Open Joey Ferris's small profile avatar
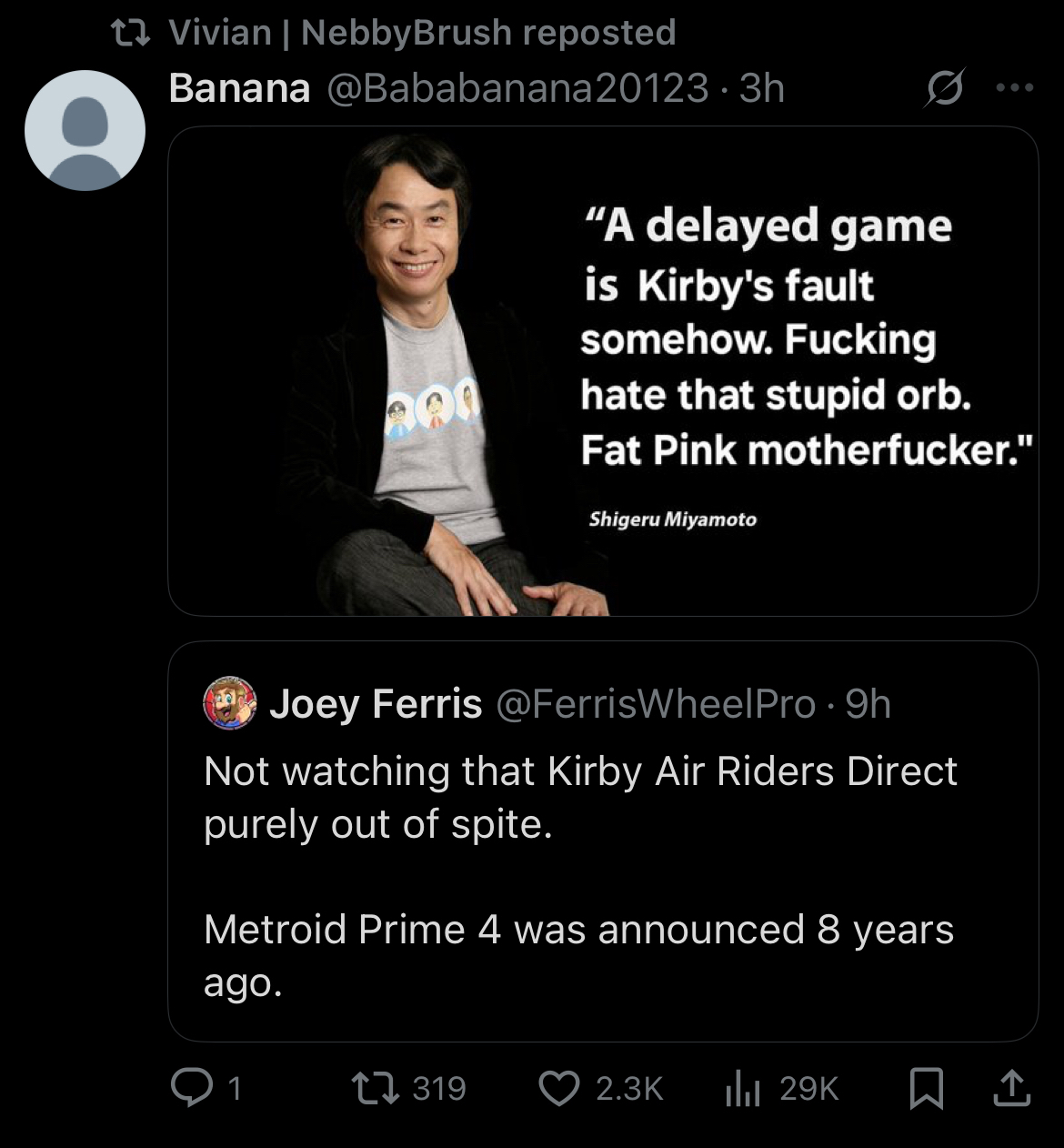This screenshot has height=1148, width=1064. tap(230, 703)
